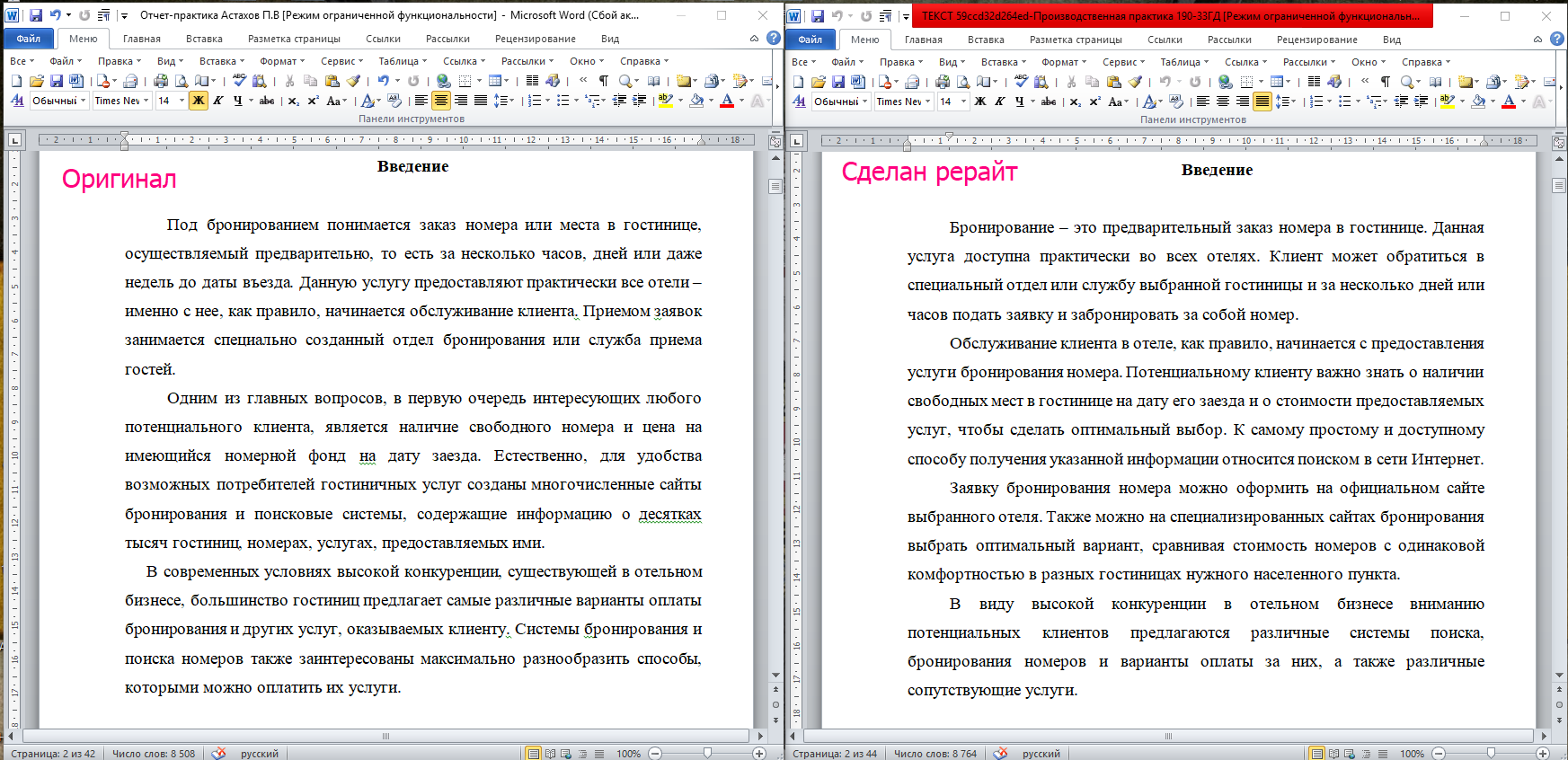This screenshot has height=760, width=1568.
Task: Open the Рецензирование tab in left window
Action: pyautogui.click(x=535, y=39)
